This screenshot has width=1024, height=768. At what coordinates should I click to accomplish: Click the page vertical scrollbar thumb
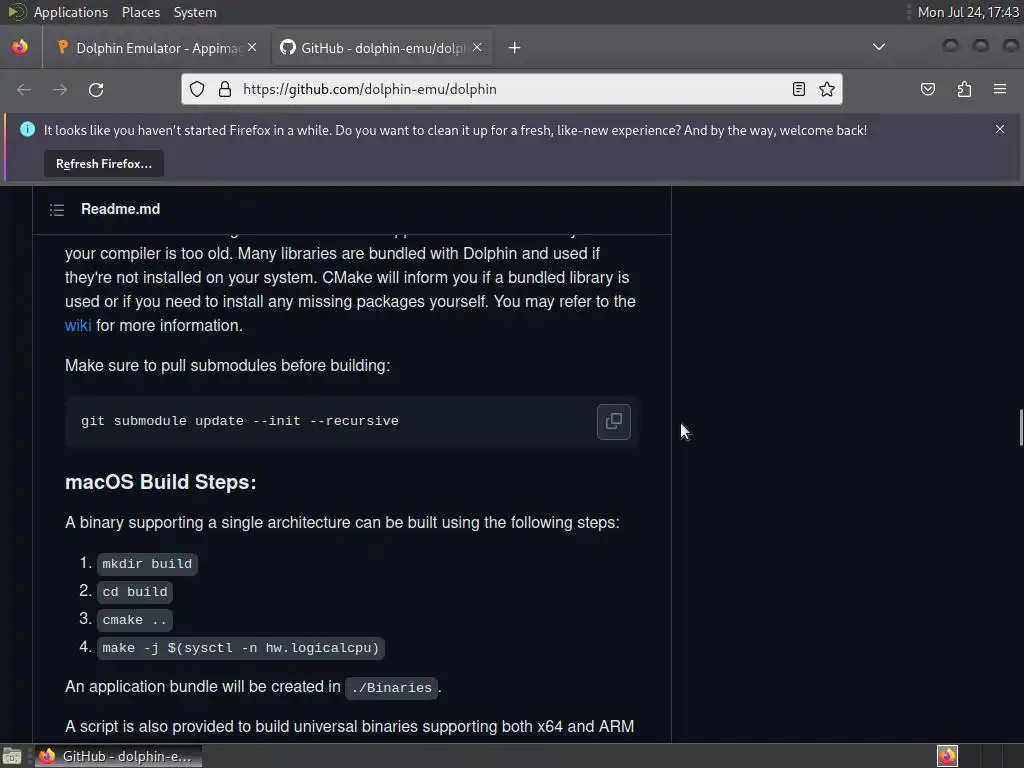[x=1021, y=428]
